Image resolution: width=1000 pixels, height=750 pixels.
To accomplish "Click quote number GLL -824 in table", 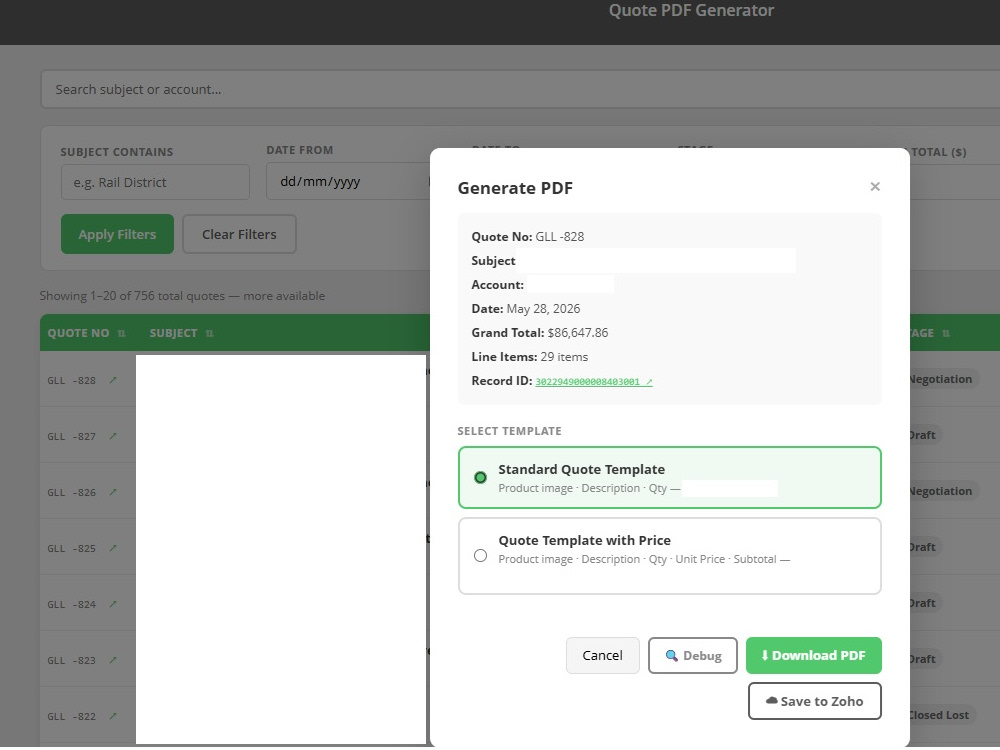I will 71,605.
